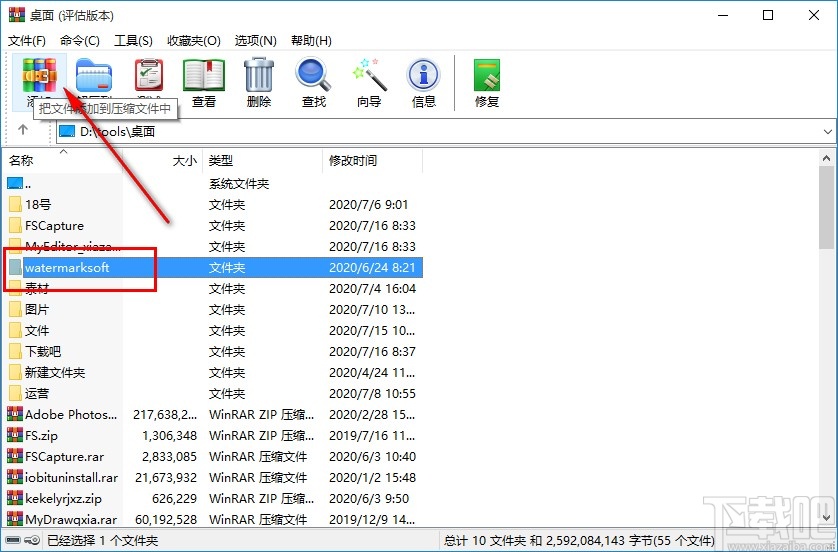Maximize the WinRAR window
The image size is (838, 552).
[768, 15]
